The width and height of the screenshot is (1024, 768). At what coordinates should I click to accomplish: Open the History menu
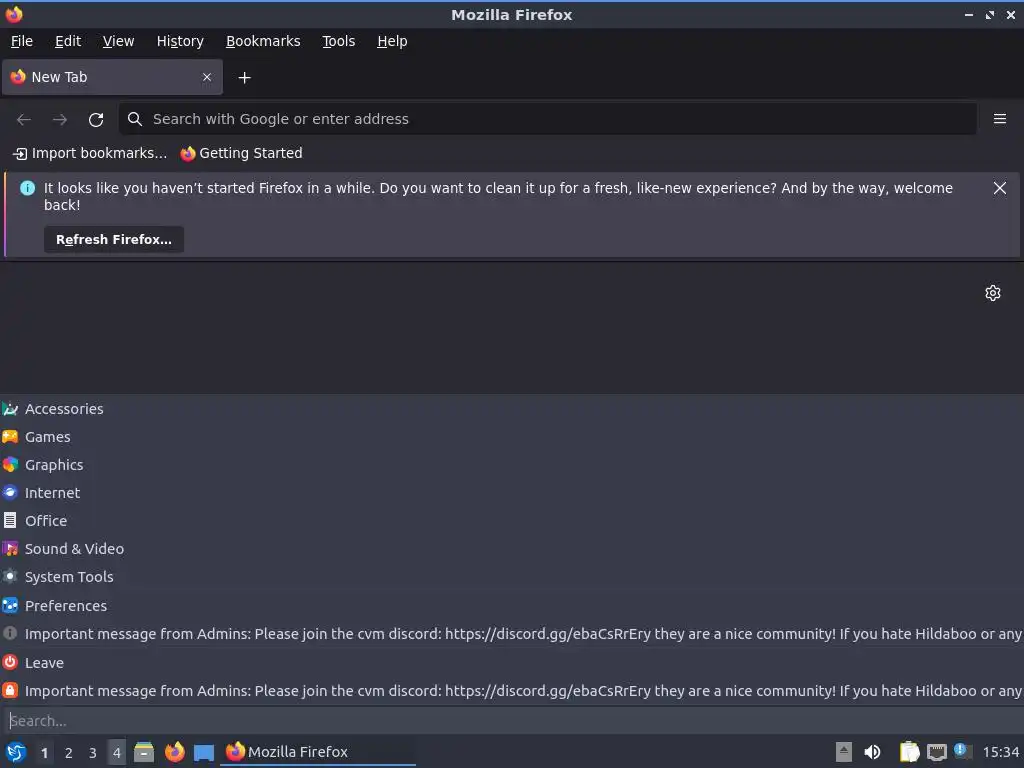click(180, 41)
